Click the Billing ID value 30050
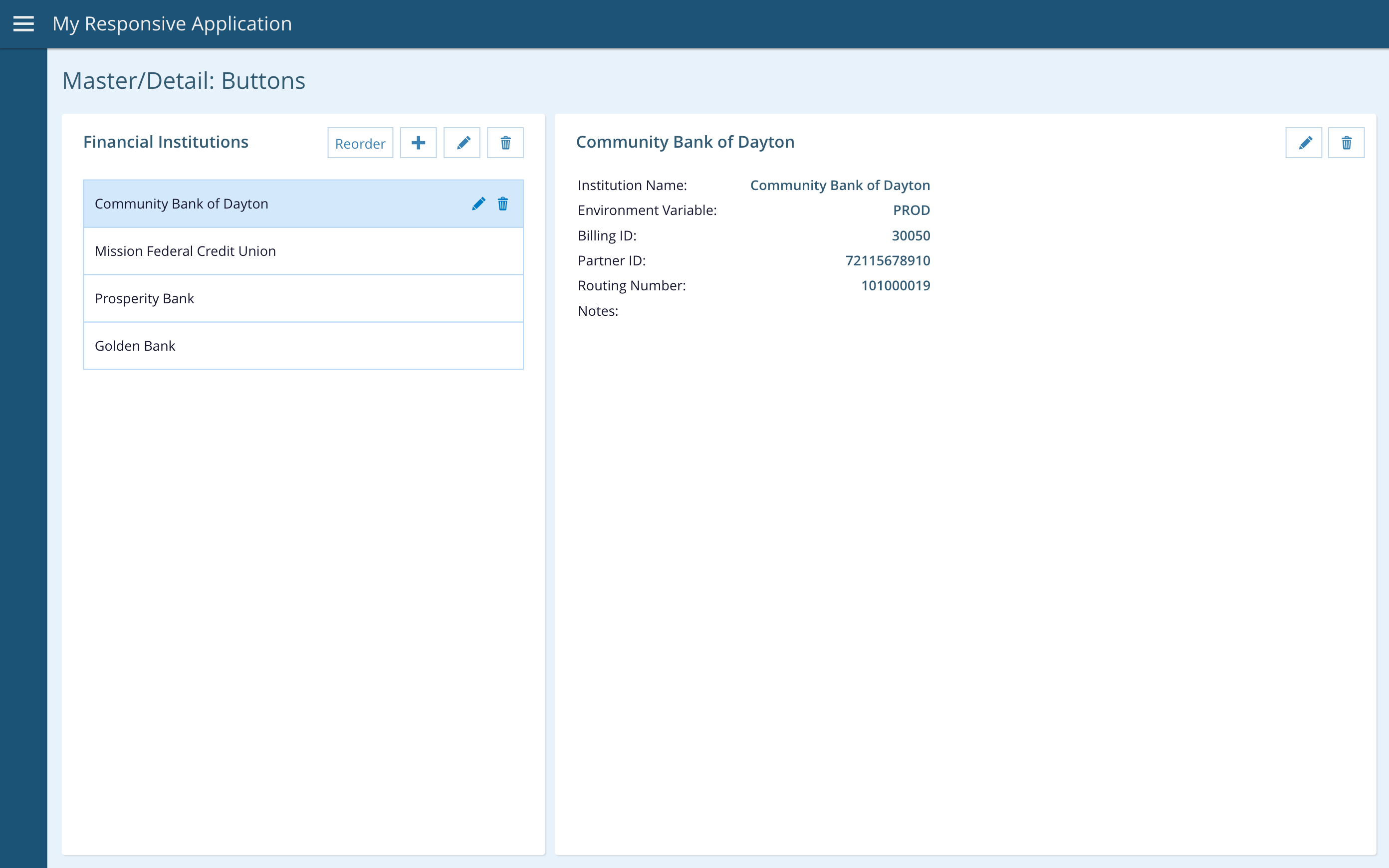The height and width of the screenshot is (868, 1389). tap(911, 236)
